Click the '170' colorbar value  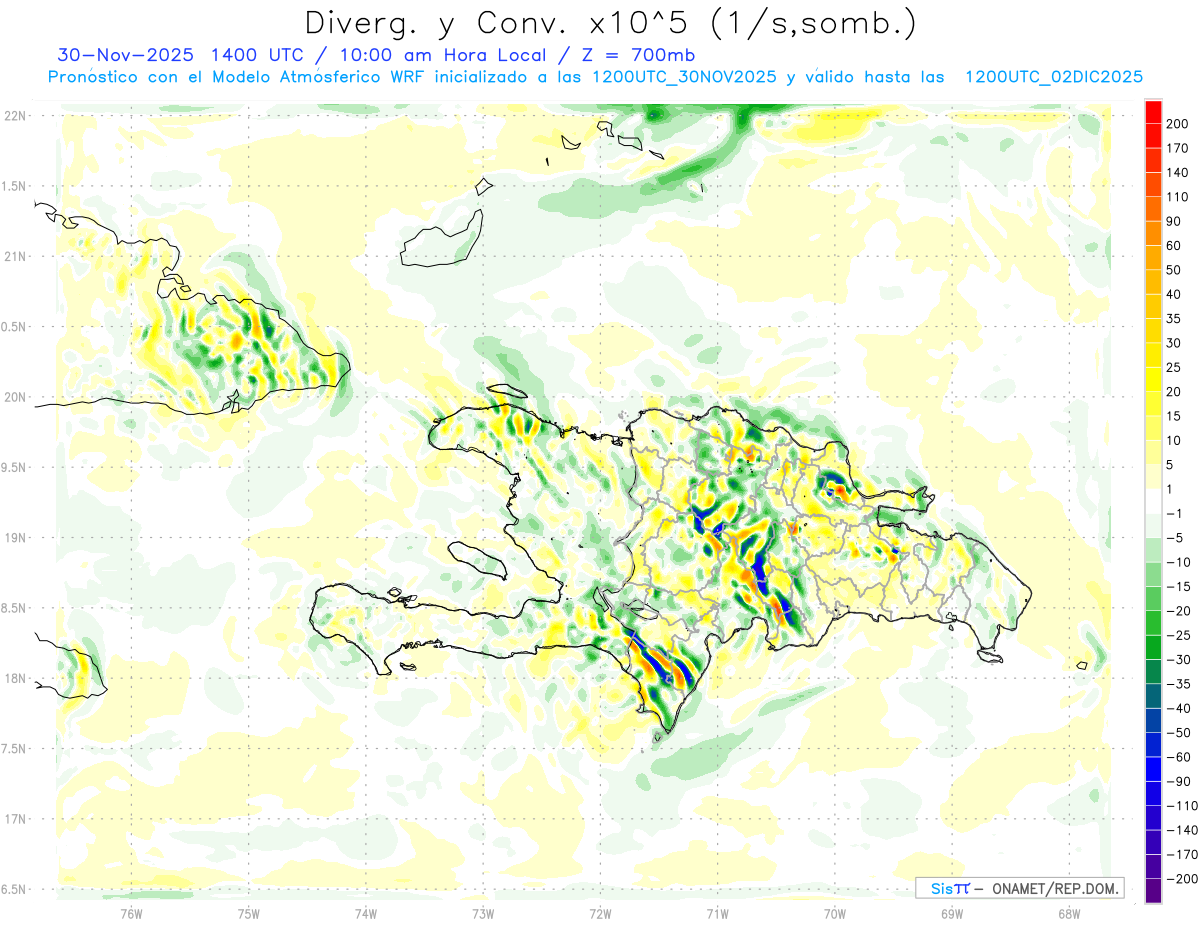point(1177,147)
